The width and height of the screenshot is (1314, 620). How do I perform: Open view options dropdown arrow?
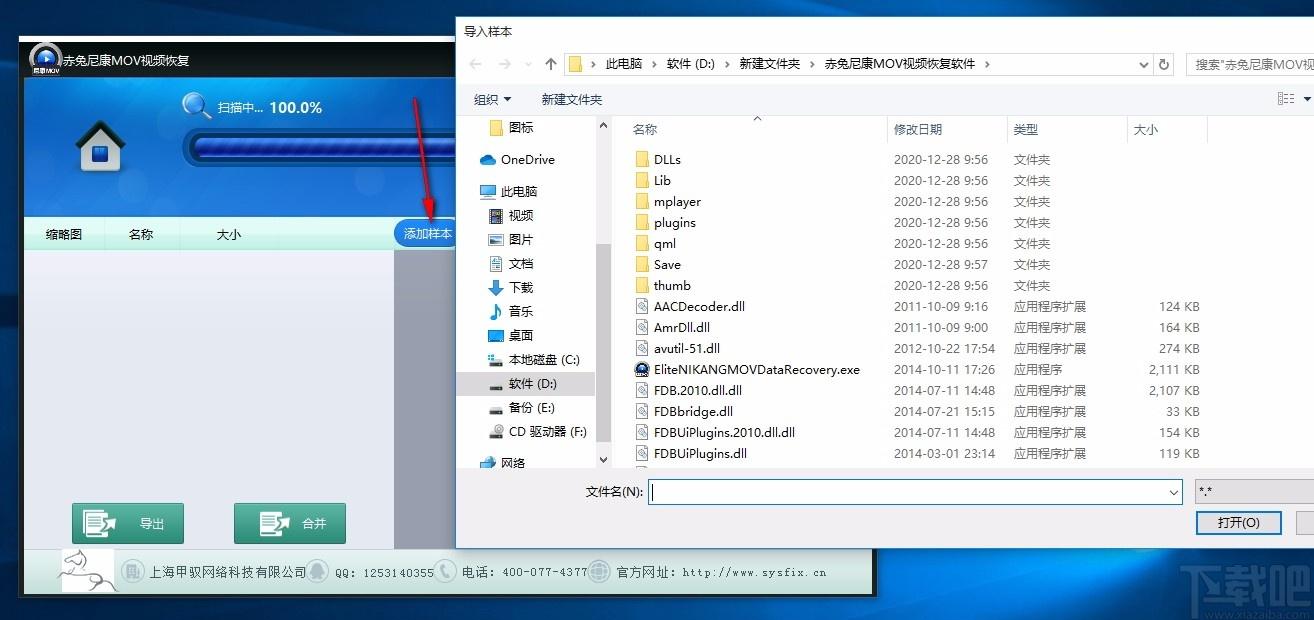1307,99
